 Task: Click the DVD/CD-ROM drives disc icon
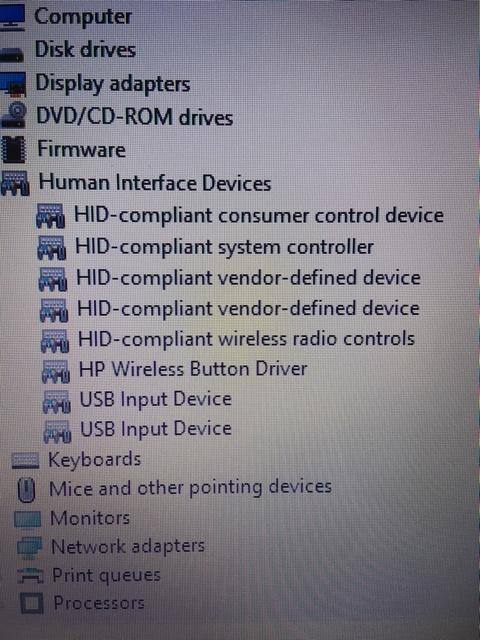pyautogui.click(x=13, y=116)
